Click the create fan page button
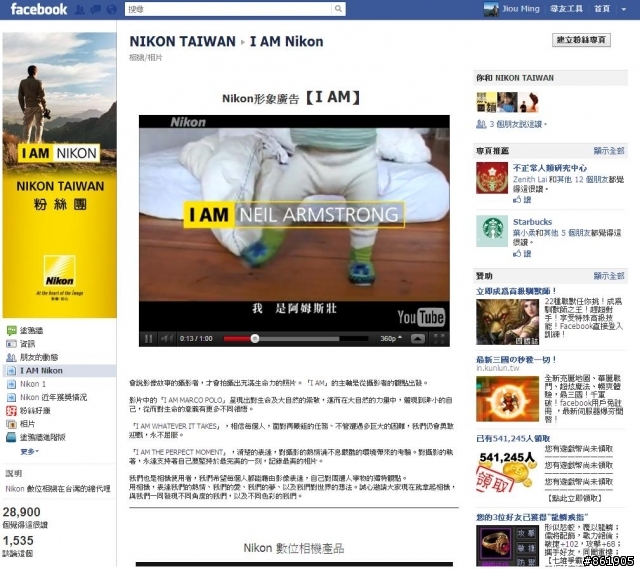640x569 pixels. 581,40
